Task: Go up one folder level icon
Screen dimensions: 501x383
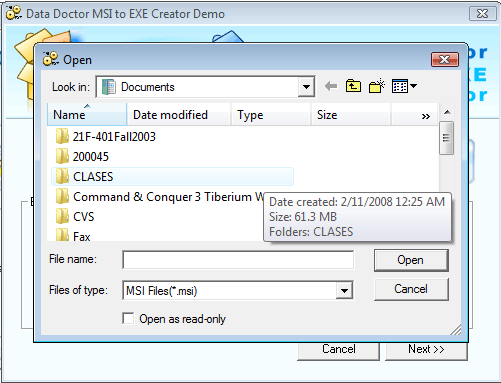Action: [353, 86]
